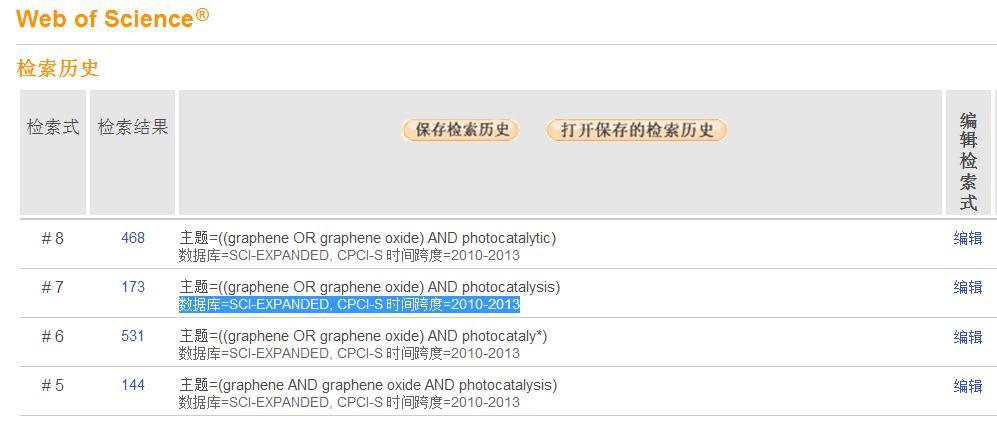Click 编辑 for search set #8
997x425 pixels.
pos(967,238)
